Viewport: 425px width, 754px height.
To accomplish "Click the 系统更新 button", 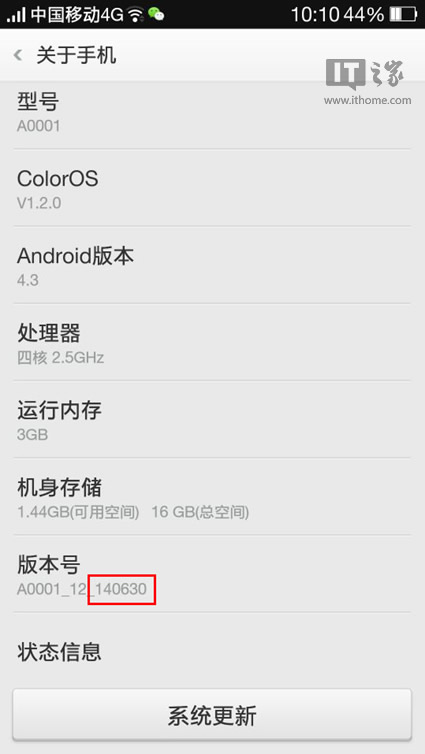I will (212, 715).
